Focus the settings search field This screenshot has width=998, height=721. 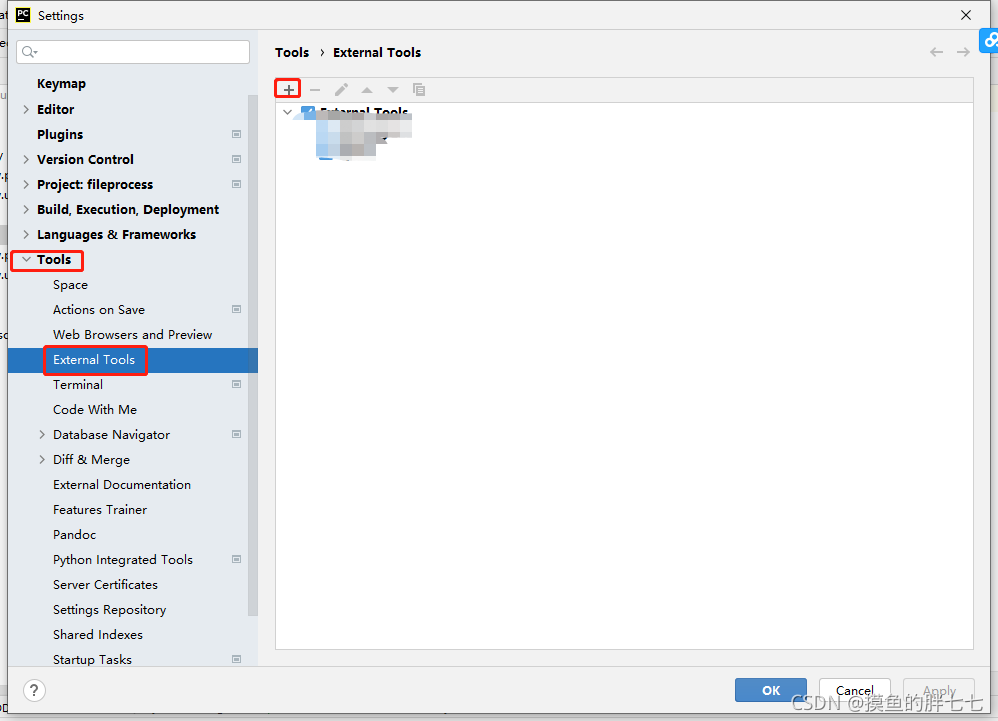coord(133,52)
